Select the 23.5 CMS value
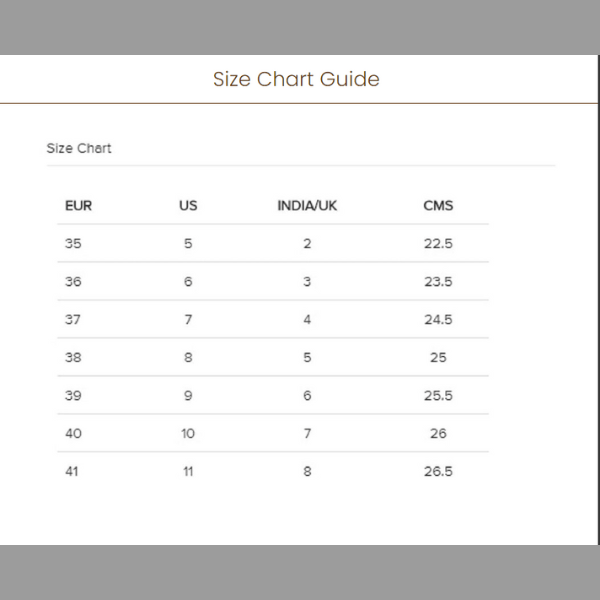Screen dimensions: 600x600 pos(438,282)
